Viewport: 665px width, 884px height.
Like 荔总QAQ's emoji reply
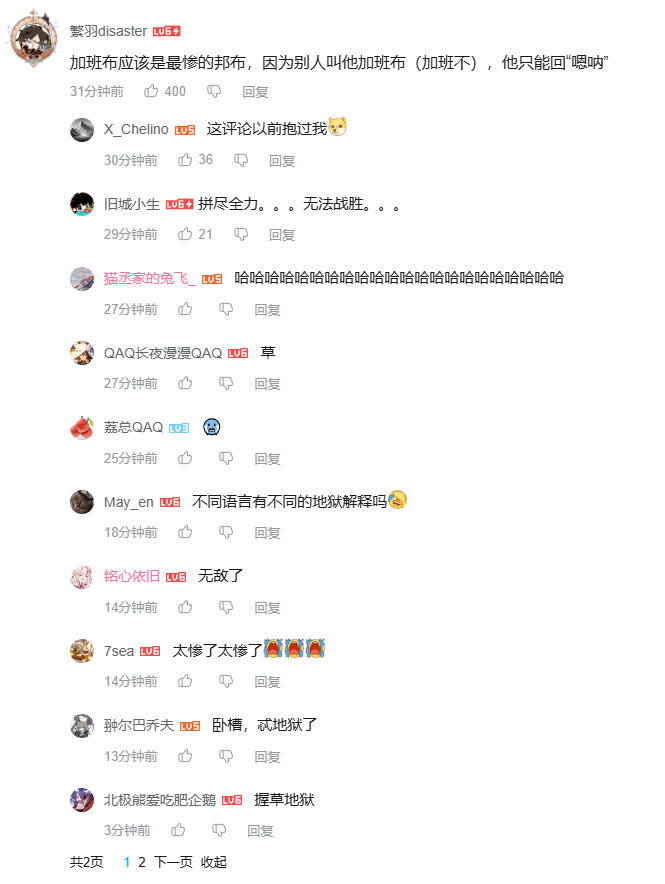point(185,458)
